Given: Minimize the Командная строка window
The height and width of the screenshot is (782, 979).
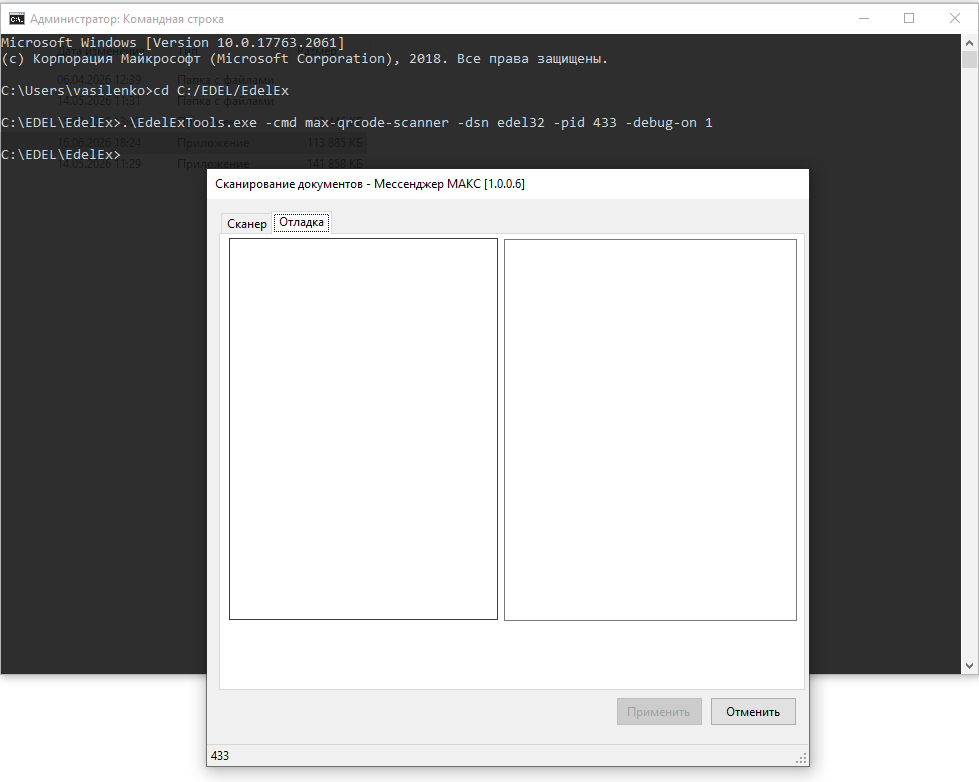Looking at the screenshot, I should click(x=864, y=19).
